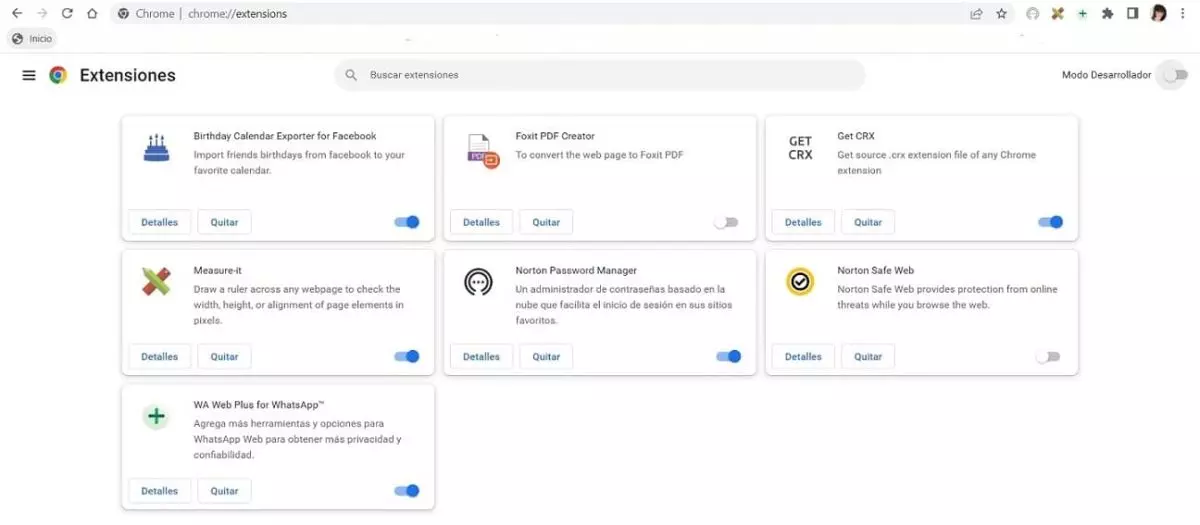1200x525 pixels.
Task: Open Detalles for Foxit PDF Creator
Action: [x=482, y=222]
